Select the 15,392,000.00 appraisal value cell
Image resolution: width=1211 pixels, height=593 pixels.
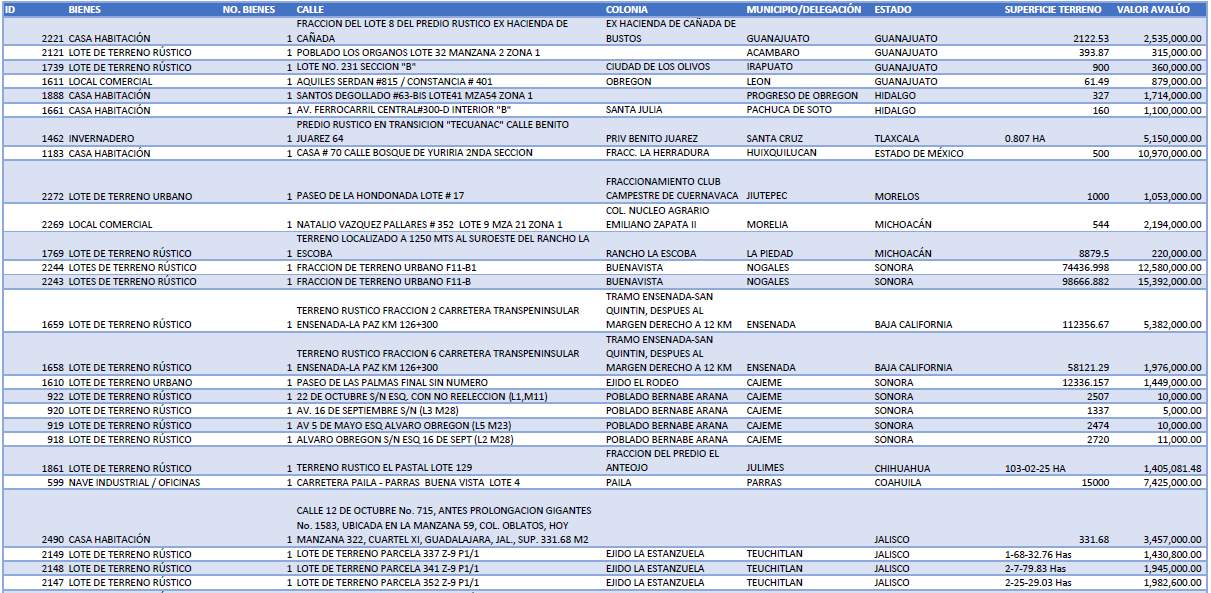tap(1169, 282)
